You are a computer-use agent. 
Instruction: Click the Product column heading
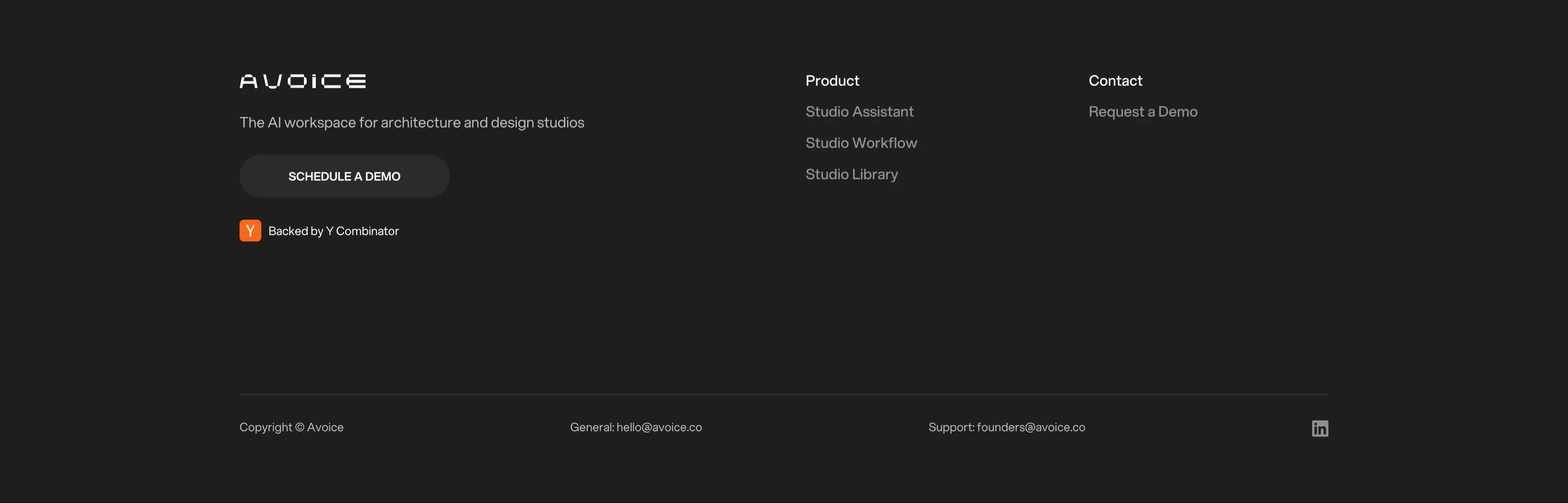832,80
